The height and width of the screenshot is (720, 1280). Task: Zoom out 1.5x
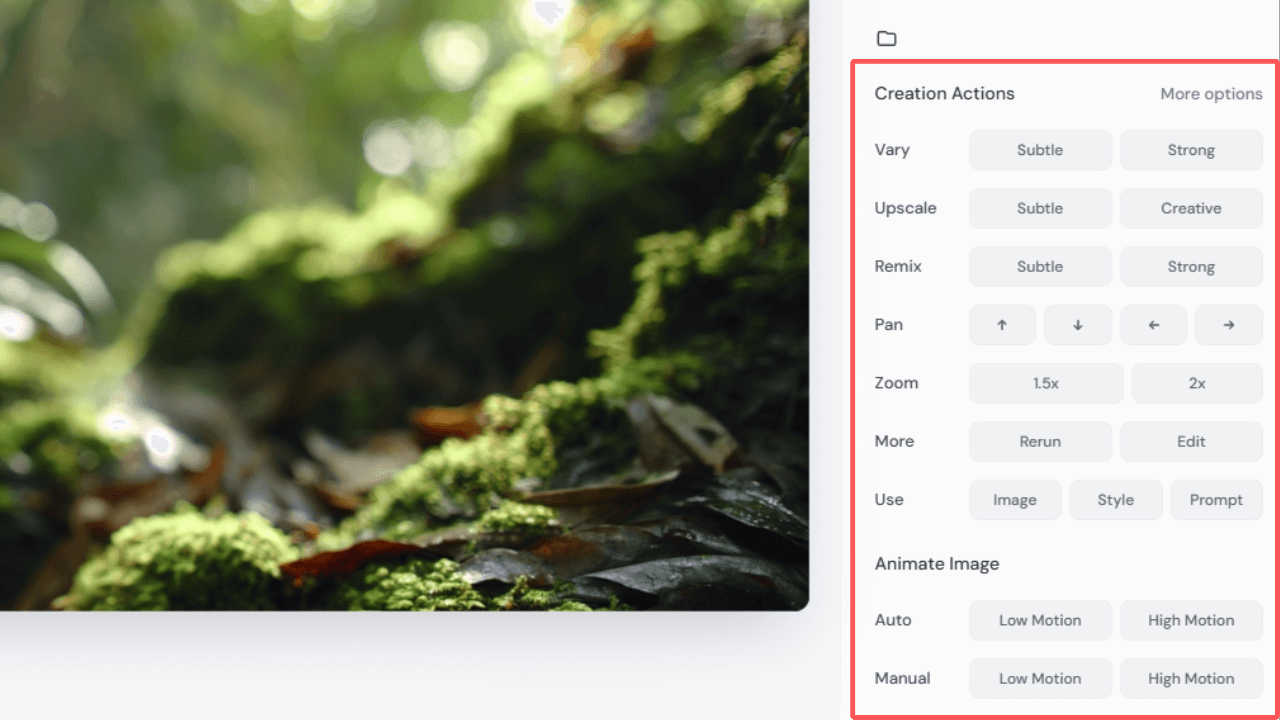pos(1046,383)
